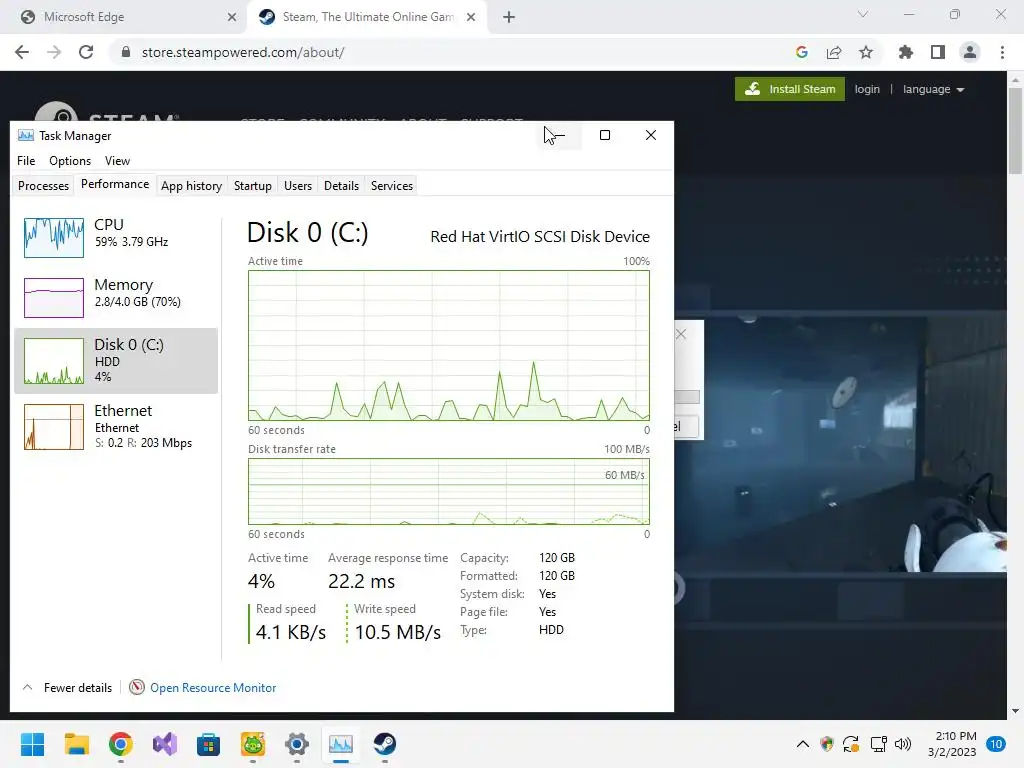Screen dimensions: 1024x768
Task: Click the Task Manager taskbar icon
Action: [x=340, y=744]
